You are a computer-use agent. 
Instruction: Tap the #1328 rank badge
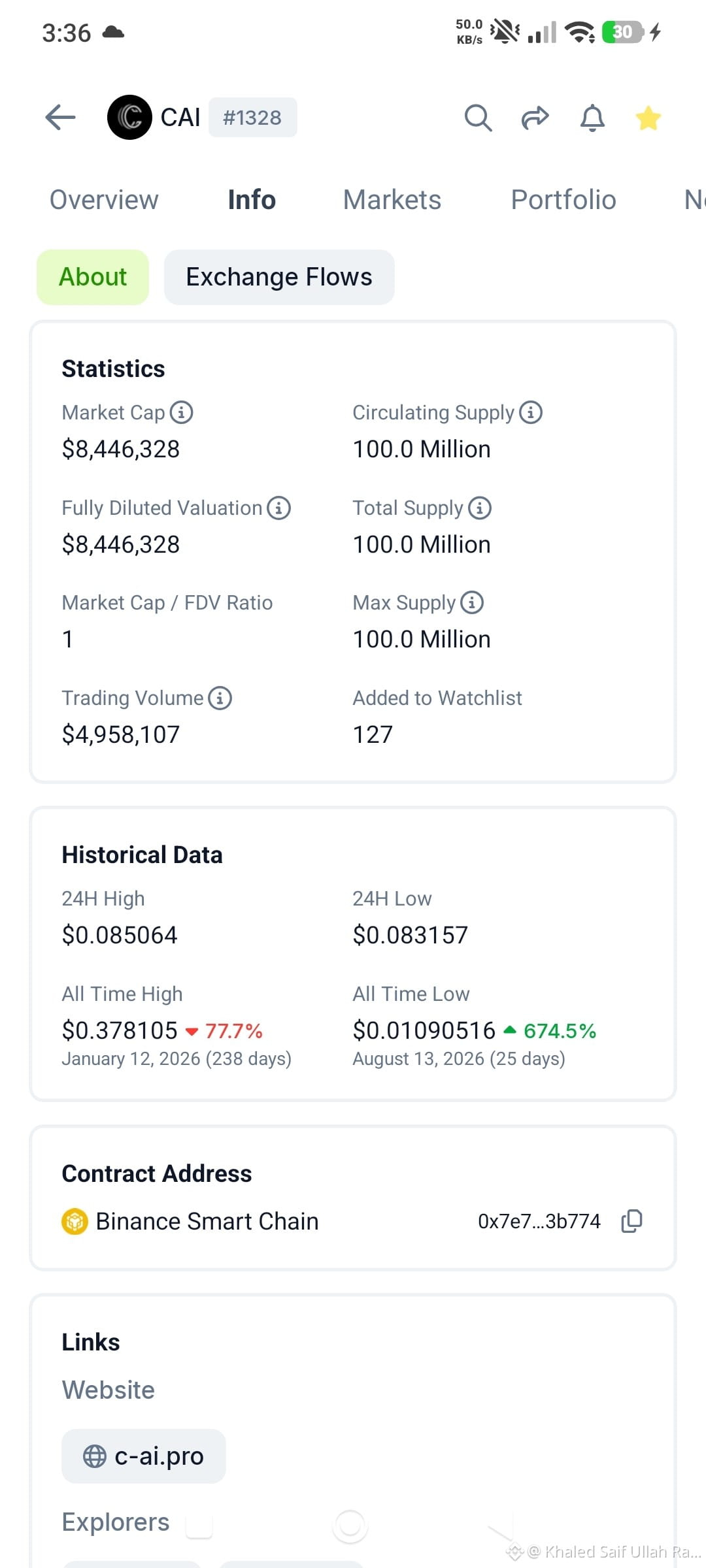252,118
